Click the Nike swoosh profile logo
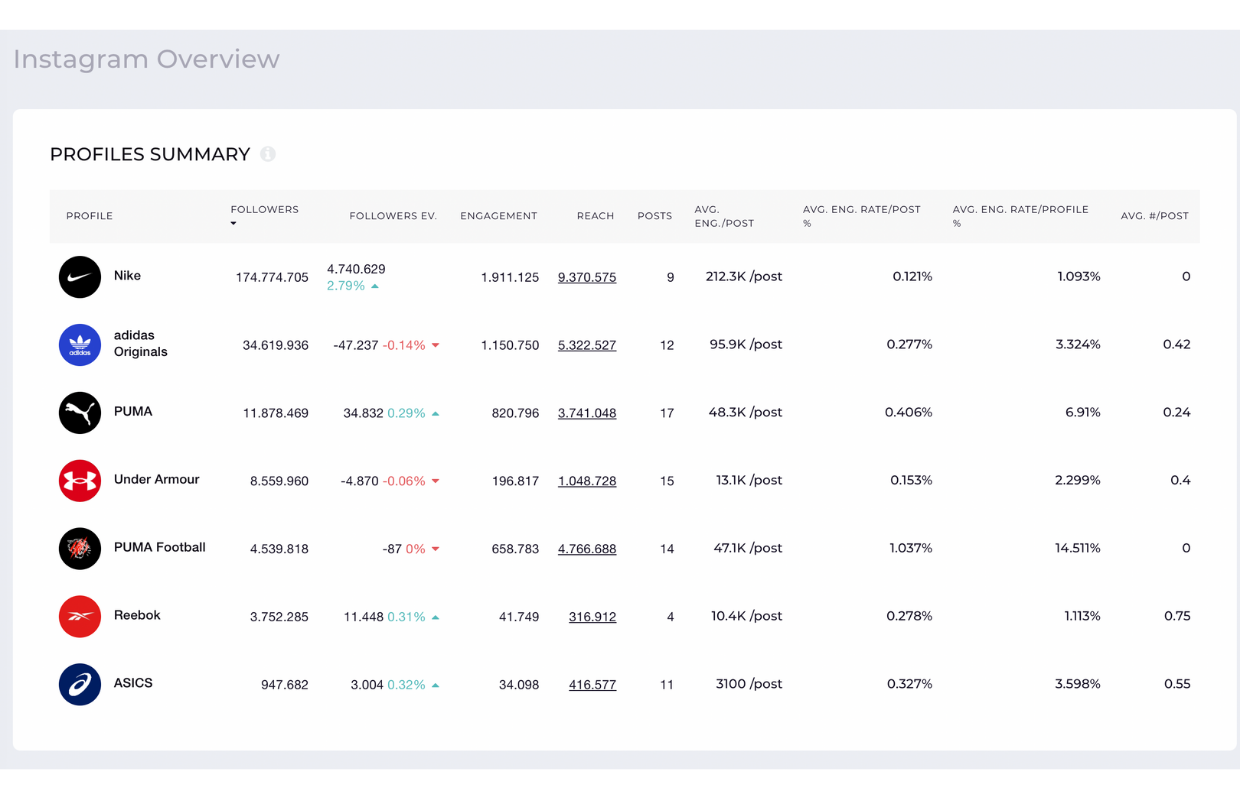The width and height of the screenshot is (1240, 800). pyautogui.click(x=80, y=277)
